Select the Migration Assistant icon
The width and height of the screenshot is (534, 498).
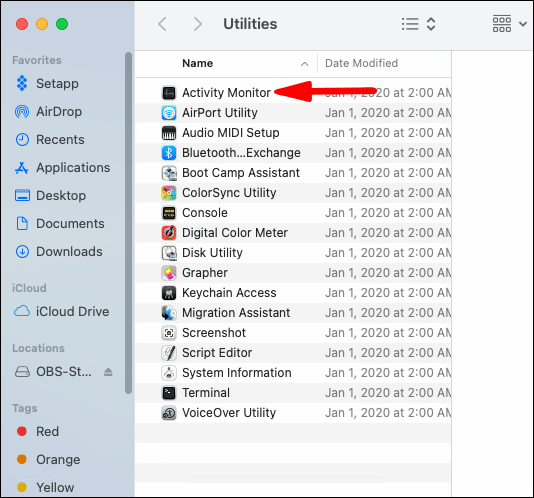169,313
